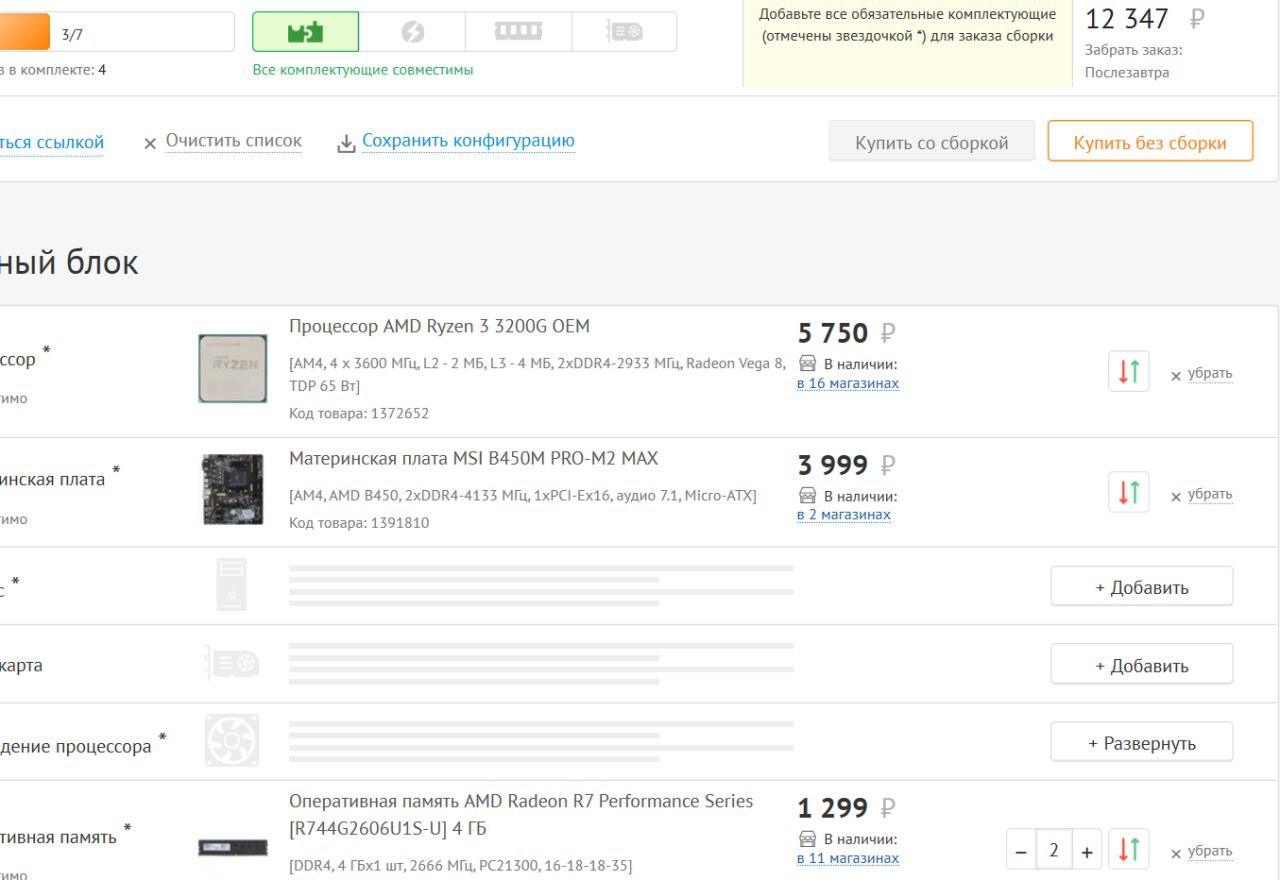View the 2 stores availability link
The width and height of the screenshot is (1280, 880).
pyautogui.click(x=844, y=515)
